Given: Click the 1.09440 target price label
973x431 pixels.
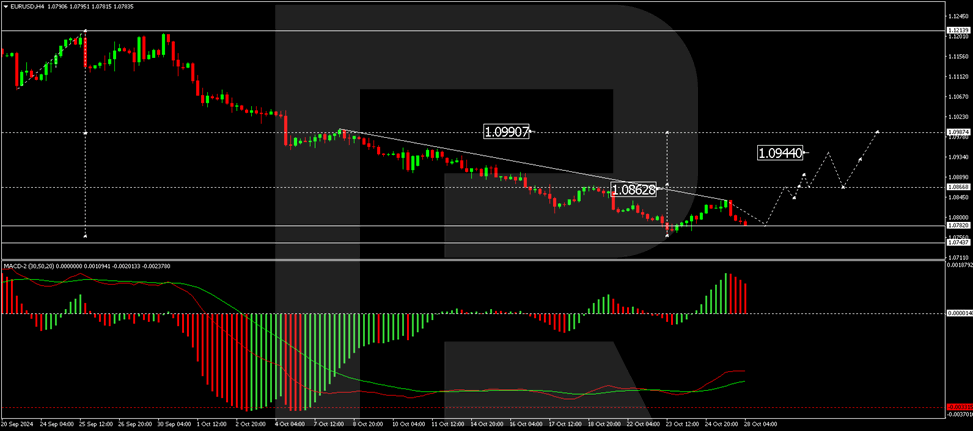Looking at the screenshot, I should (781, 152).
